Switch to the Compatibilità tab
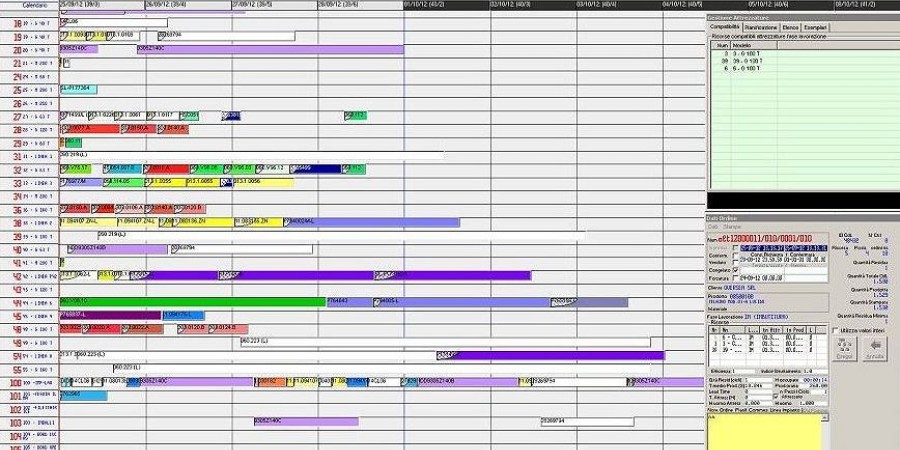This screenshot has width=900, height=450. point(725,27)
